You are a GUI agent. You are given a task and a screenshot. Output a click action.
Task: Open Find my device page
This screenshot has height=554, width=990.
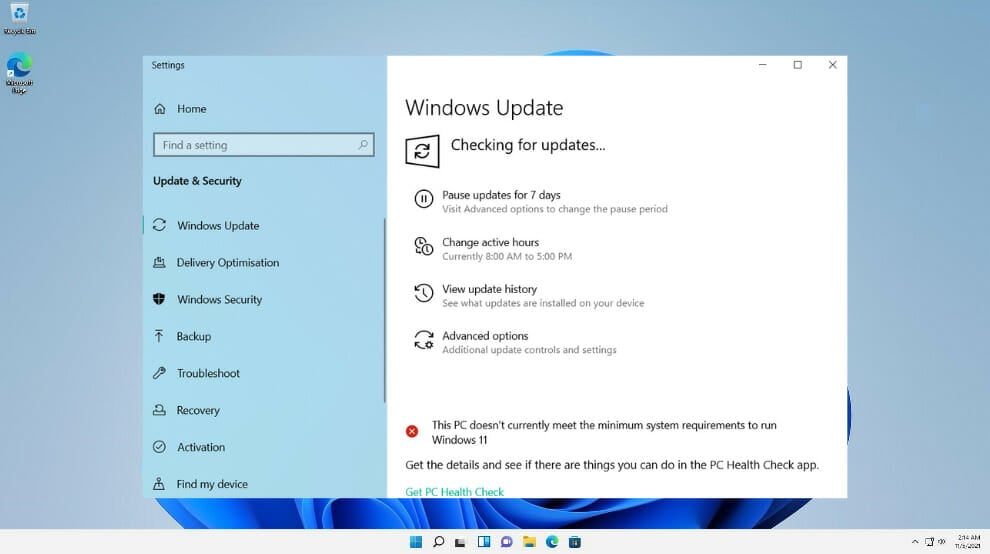(x=212, y=484)
